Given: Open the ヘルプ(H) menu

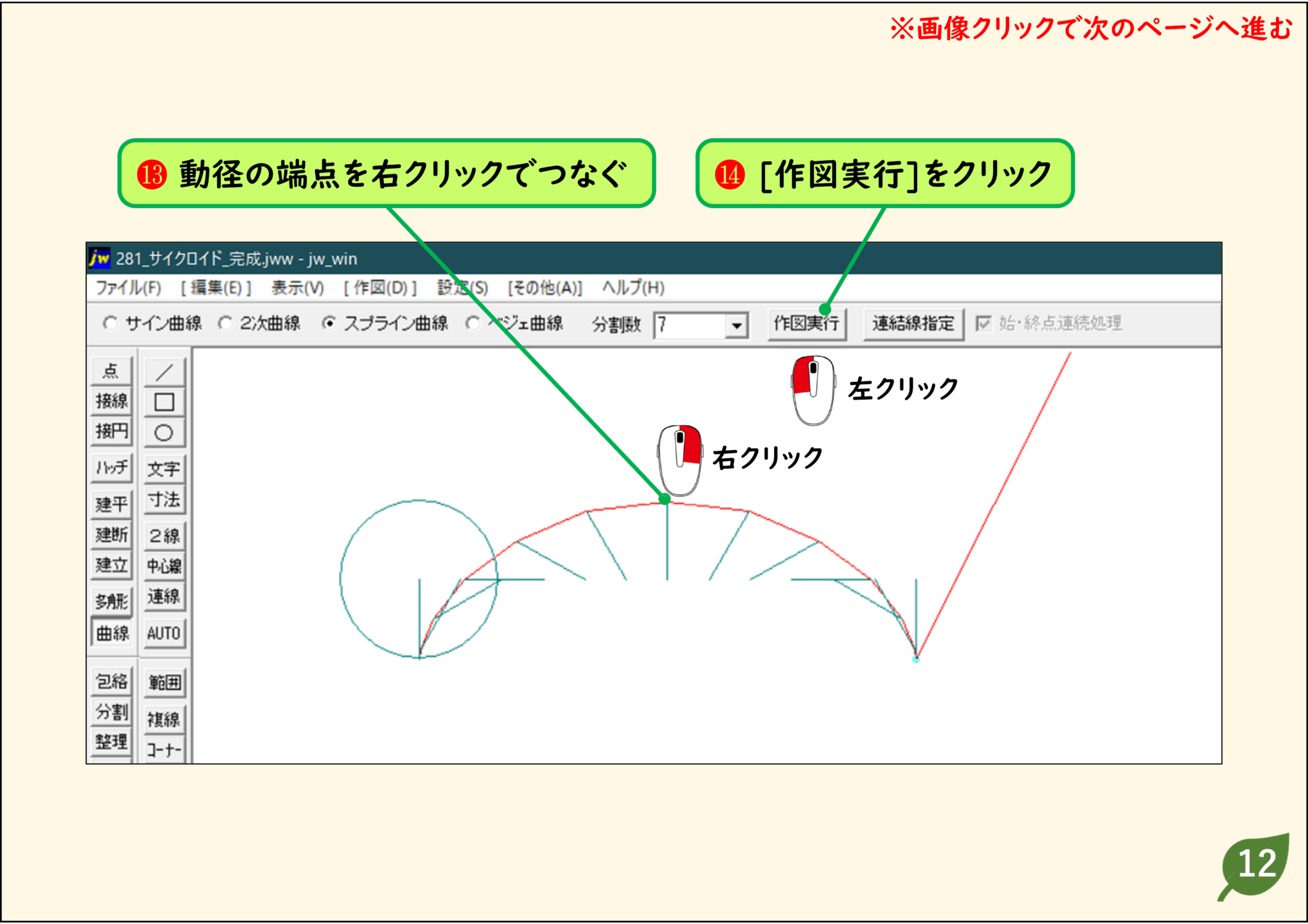Looking at the screenshot, I should (632, 288).
